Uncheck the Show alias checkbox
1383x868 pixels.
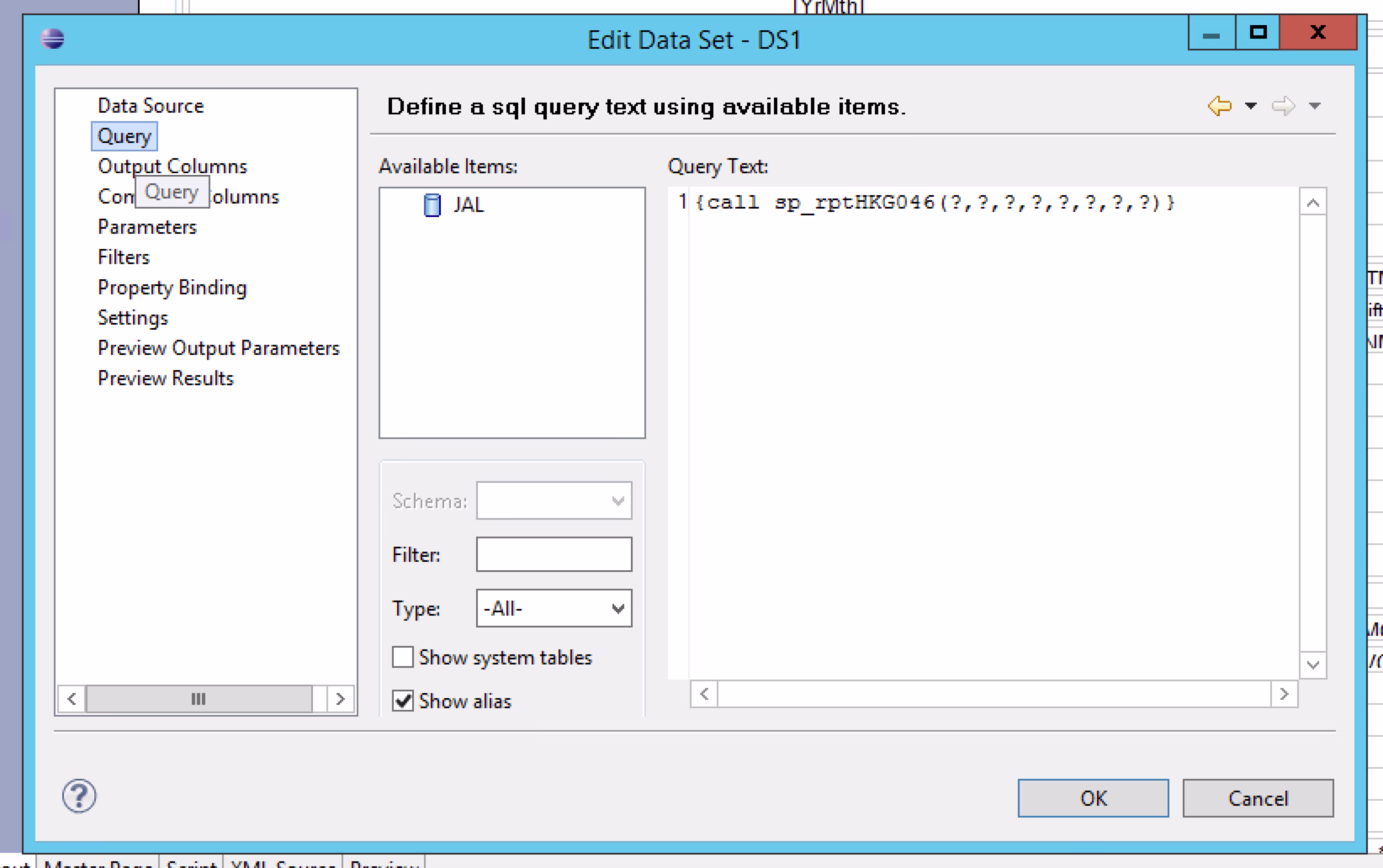click(403, 701)
